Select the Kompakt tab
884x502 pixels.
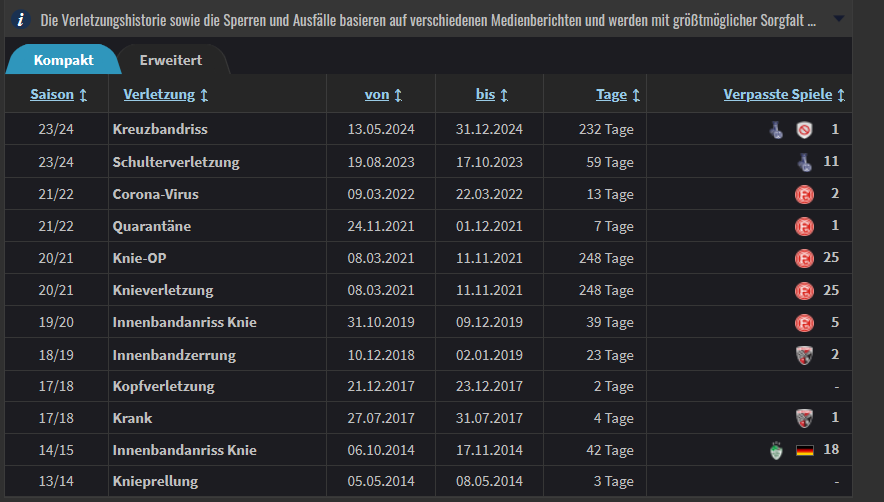[x=63, y=60]
